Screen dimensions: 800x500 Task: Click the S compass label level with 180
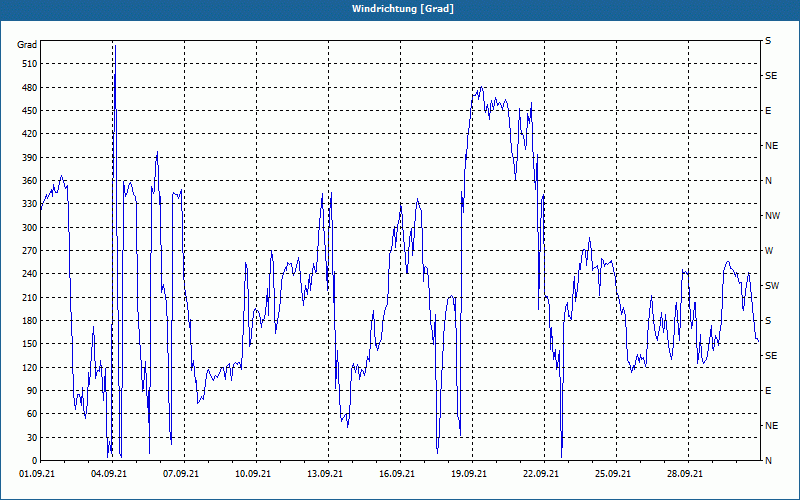(x=768, y=321)
